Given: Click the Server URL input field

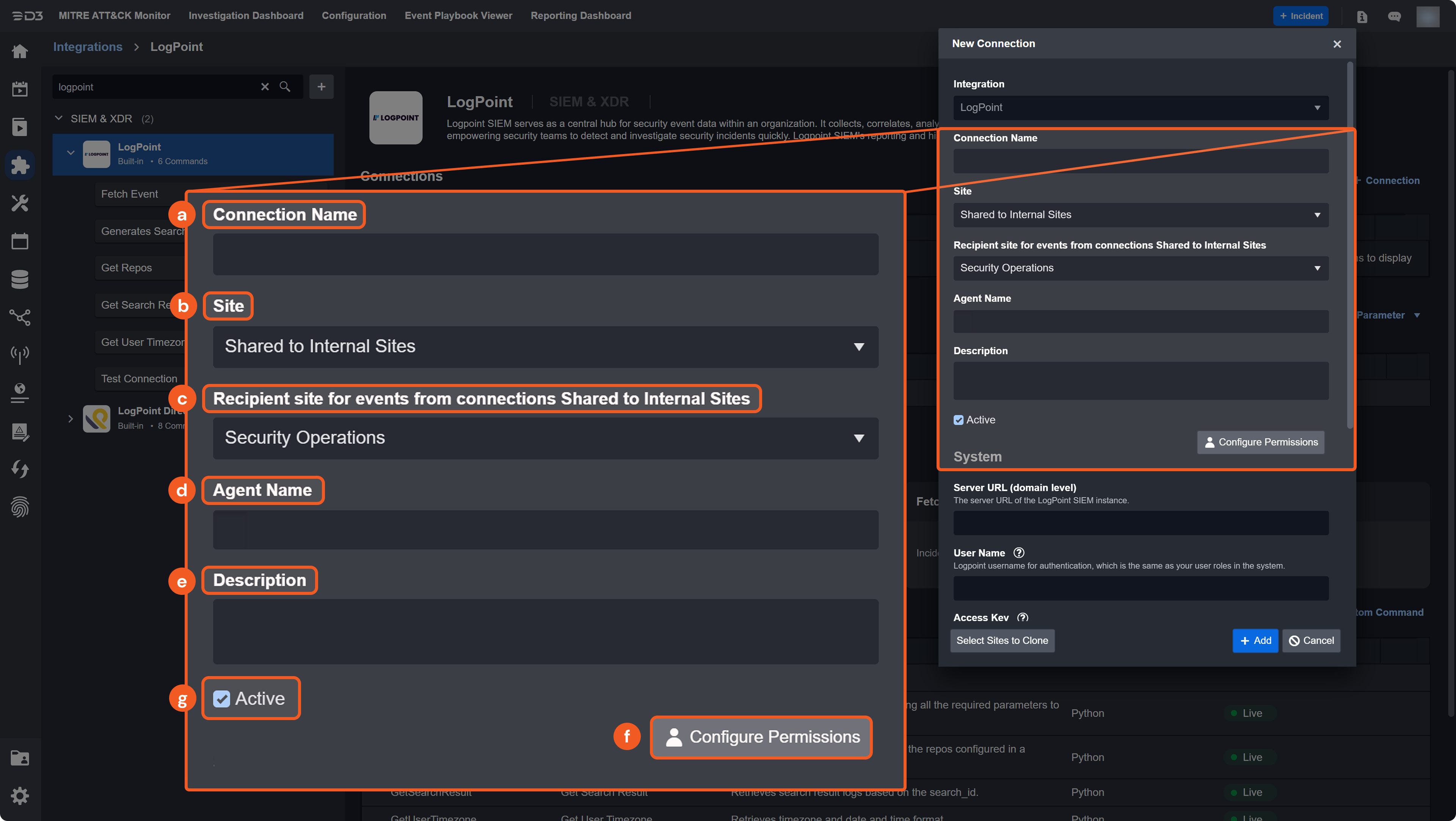Looking at the screenshot, I should point(1141,523).
